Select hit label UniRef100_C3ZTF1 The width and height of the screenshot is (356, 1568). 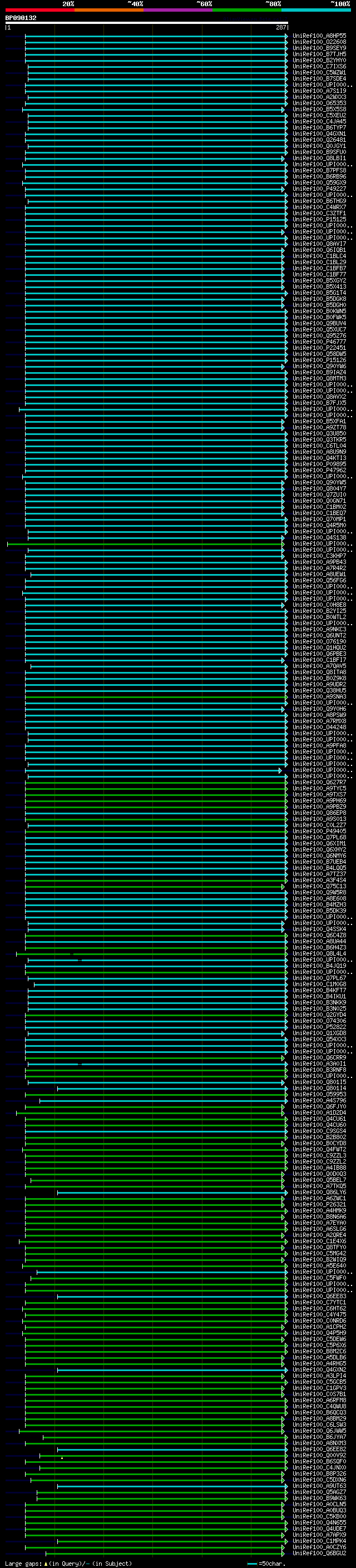point(319,214)
